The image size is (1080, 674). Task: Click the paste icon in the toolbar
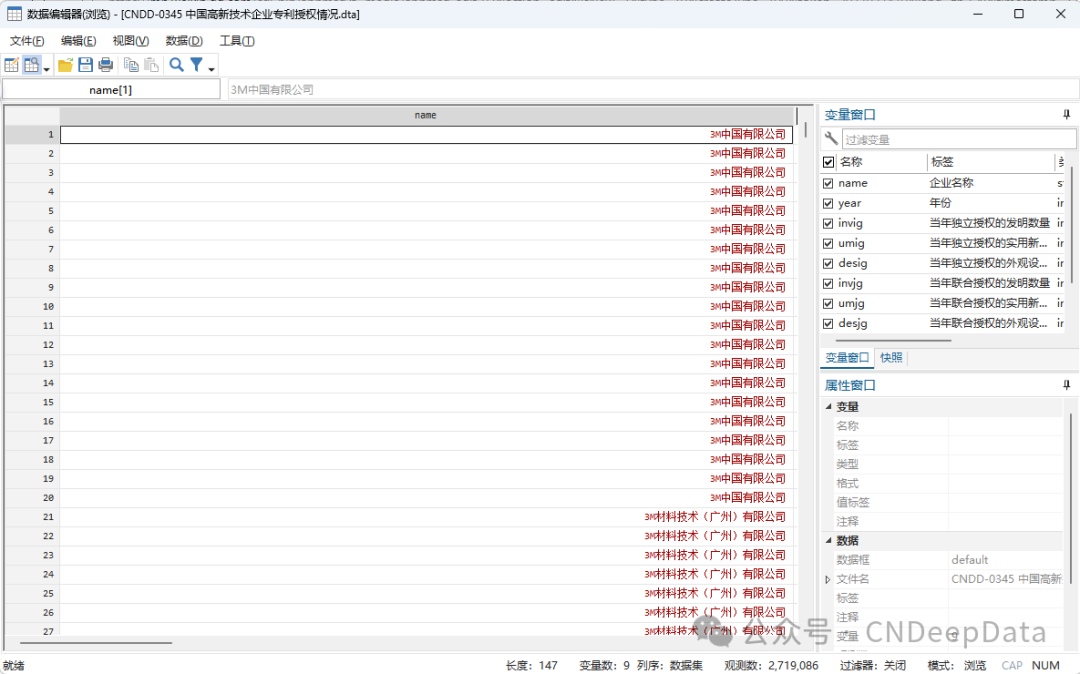[x=152, y=65]
